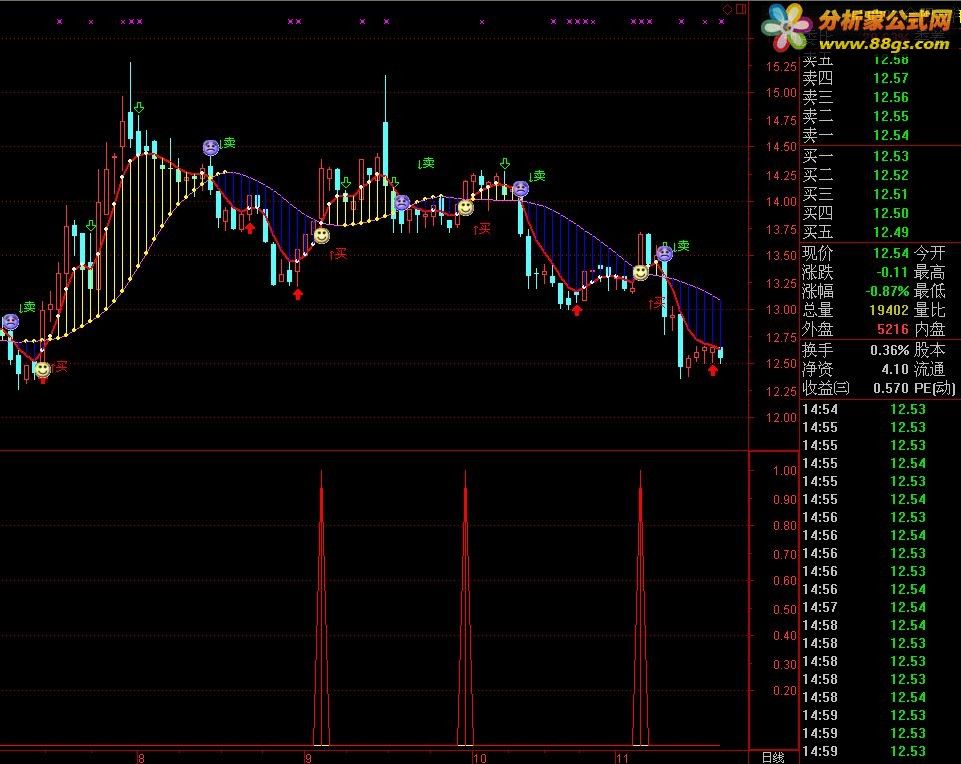Click the 量比 label

click(930, 310)
